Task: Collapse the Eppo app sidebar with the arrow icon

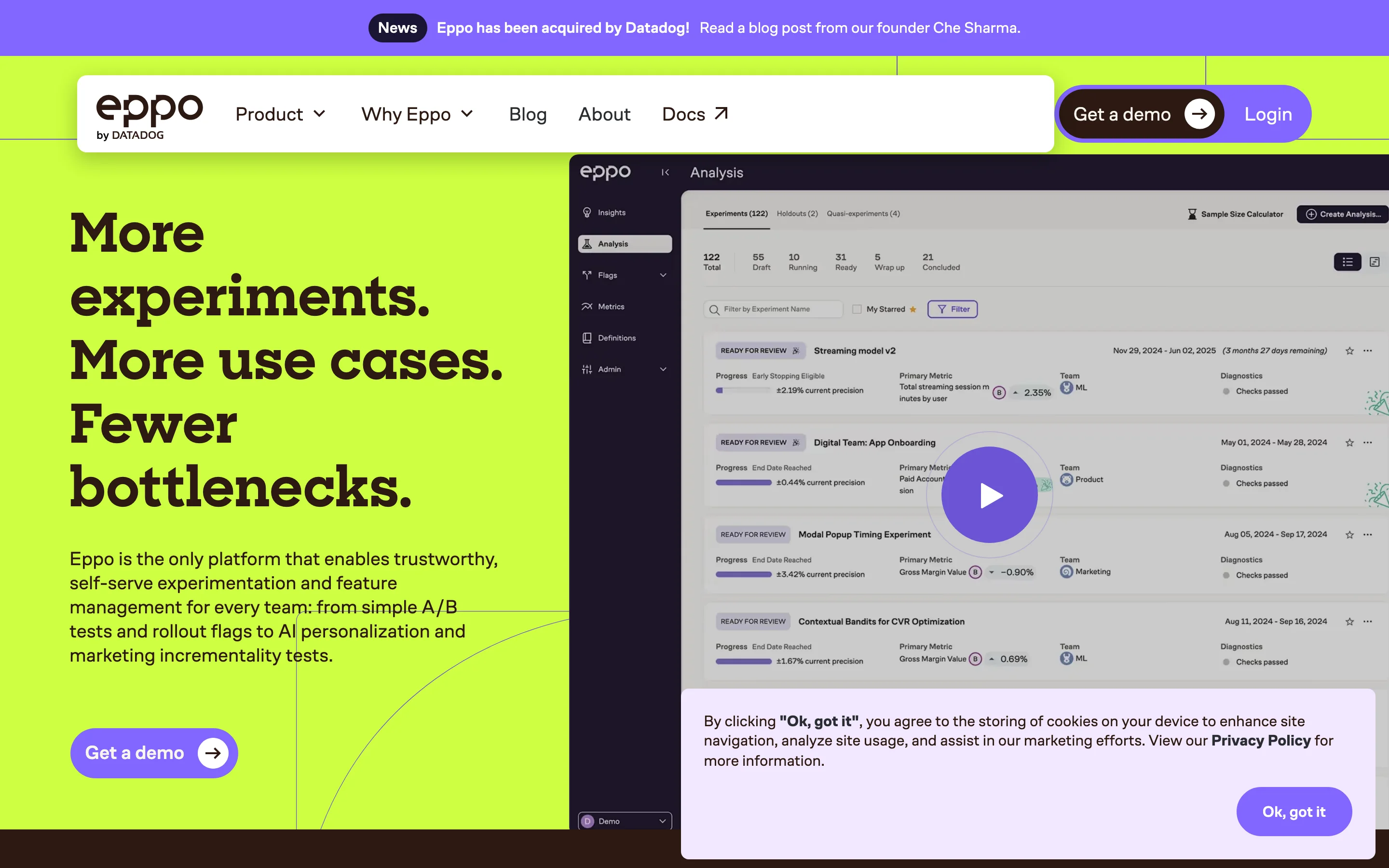Action: coord(665,172)
